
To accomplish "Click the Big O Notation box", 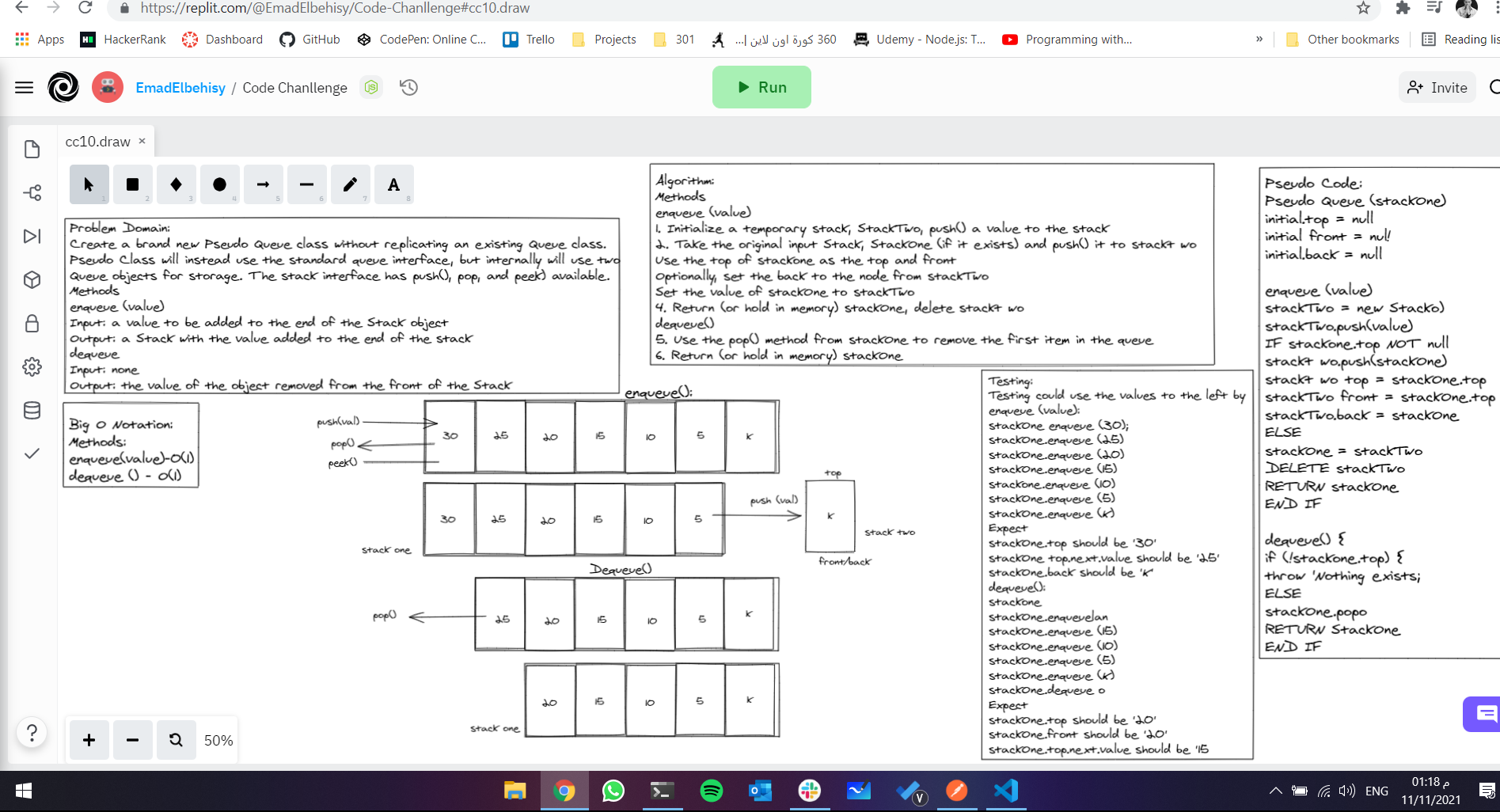I will [131, 446].
